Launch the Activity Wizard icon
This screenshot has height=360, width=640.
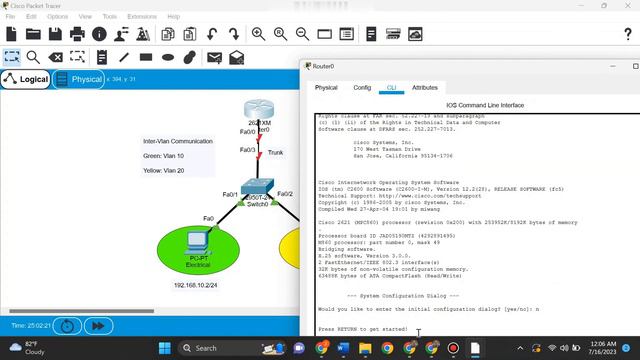(x=143, y=34)
